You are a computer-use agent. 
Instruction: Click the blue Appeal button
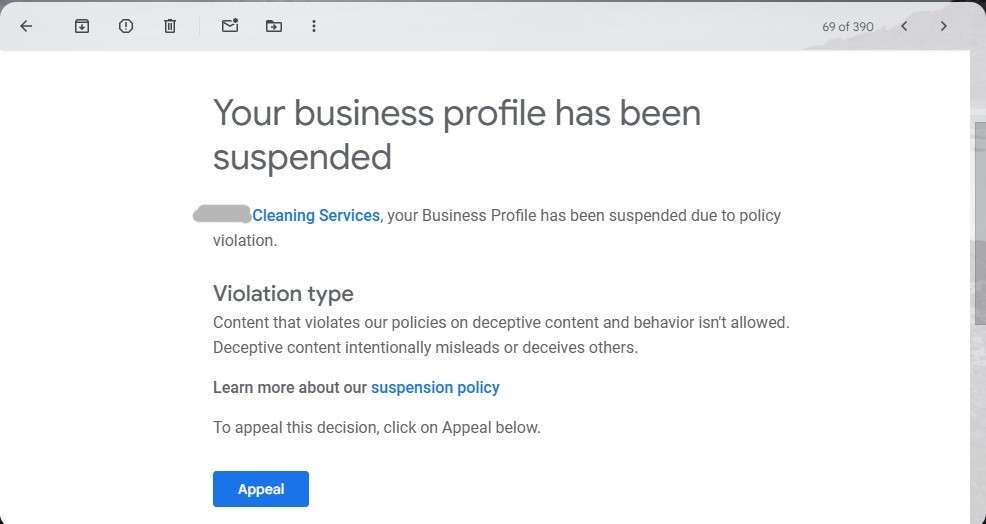[260, 489]
